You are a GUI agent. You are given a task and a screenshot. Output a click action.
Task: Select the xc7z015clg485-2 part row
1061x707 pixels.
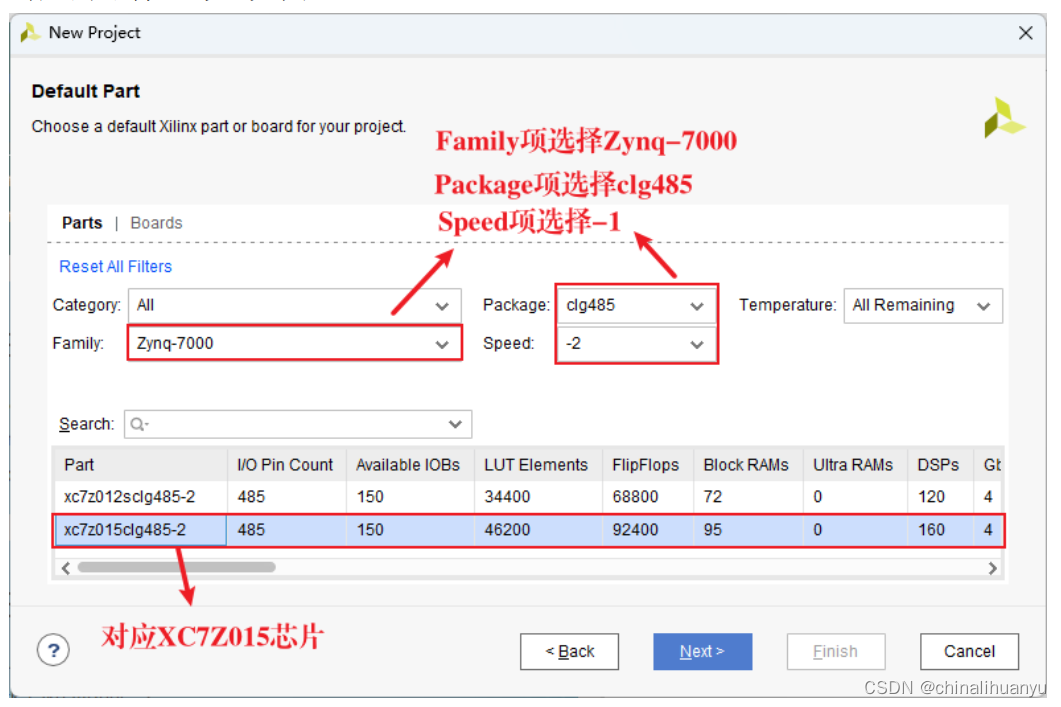[528, 530]
